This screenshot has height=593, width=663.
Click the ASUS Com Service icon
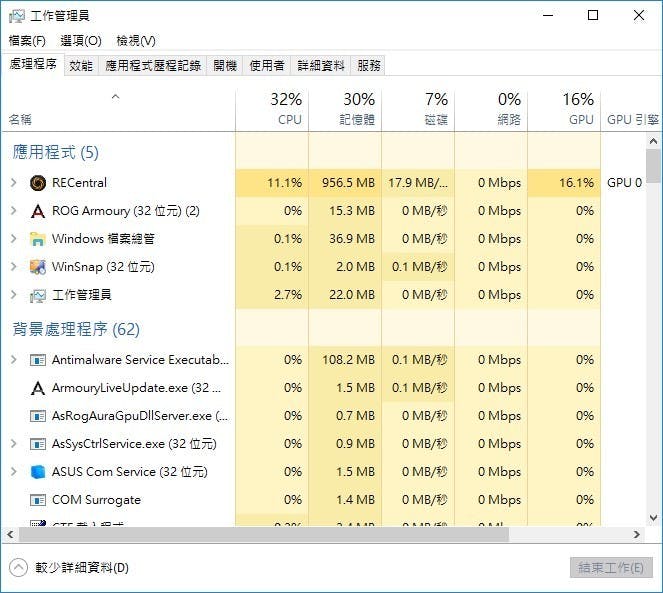point(38,472)
